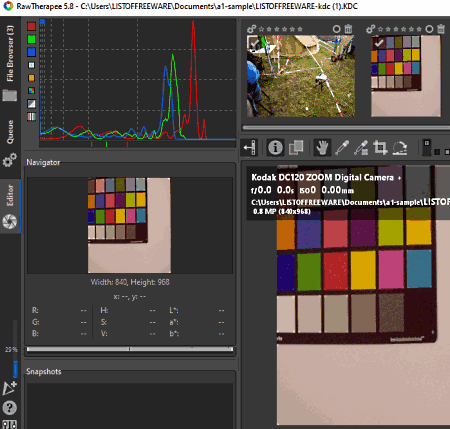The image size is (450, 429).
Task: Move the color chart thumbnail to trash
Action: (x=441, y=29)
